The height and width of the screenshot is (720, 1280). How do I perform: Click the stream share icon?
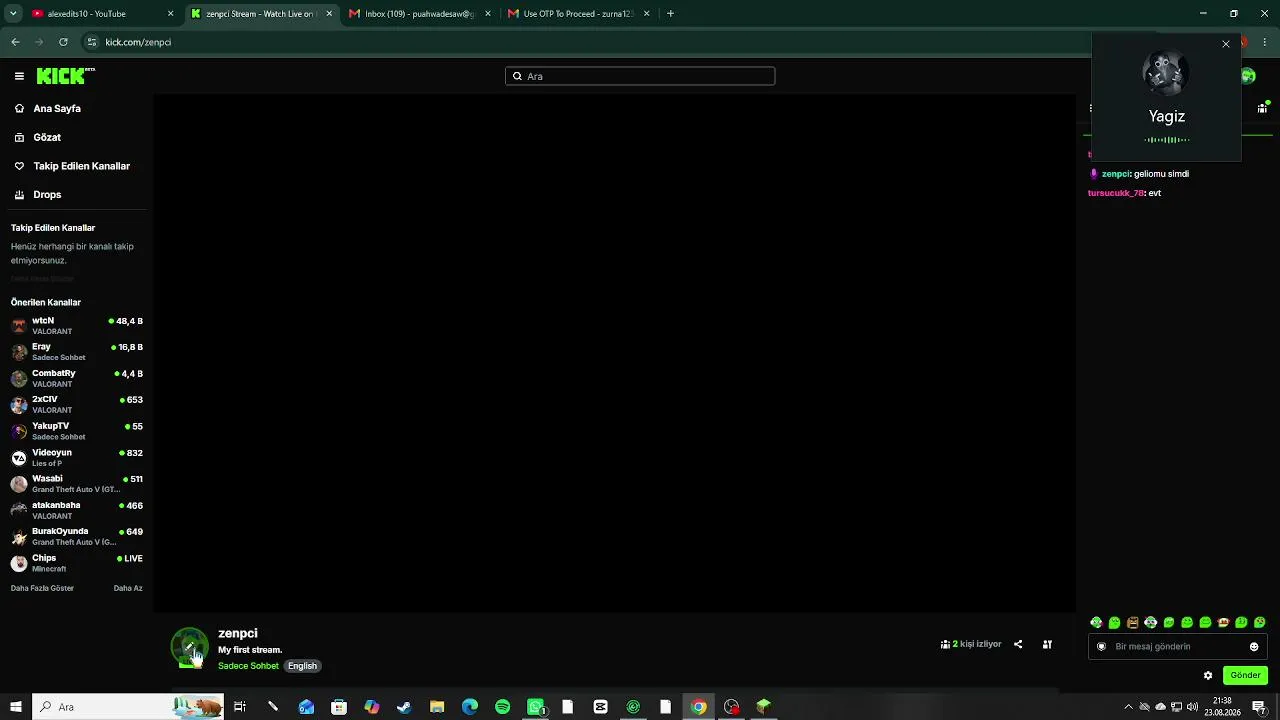coord(1018,644)
